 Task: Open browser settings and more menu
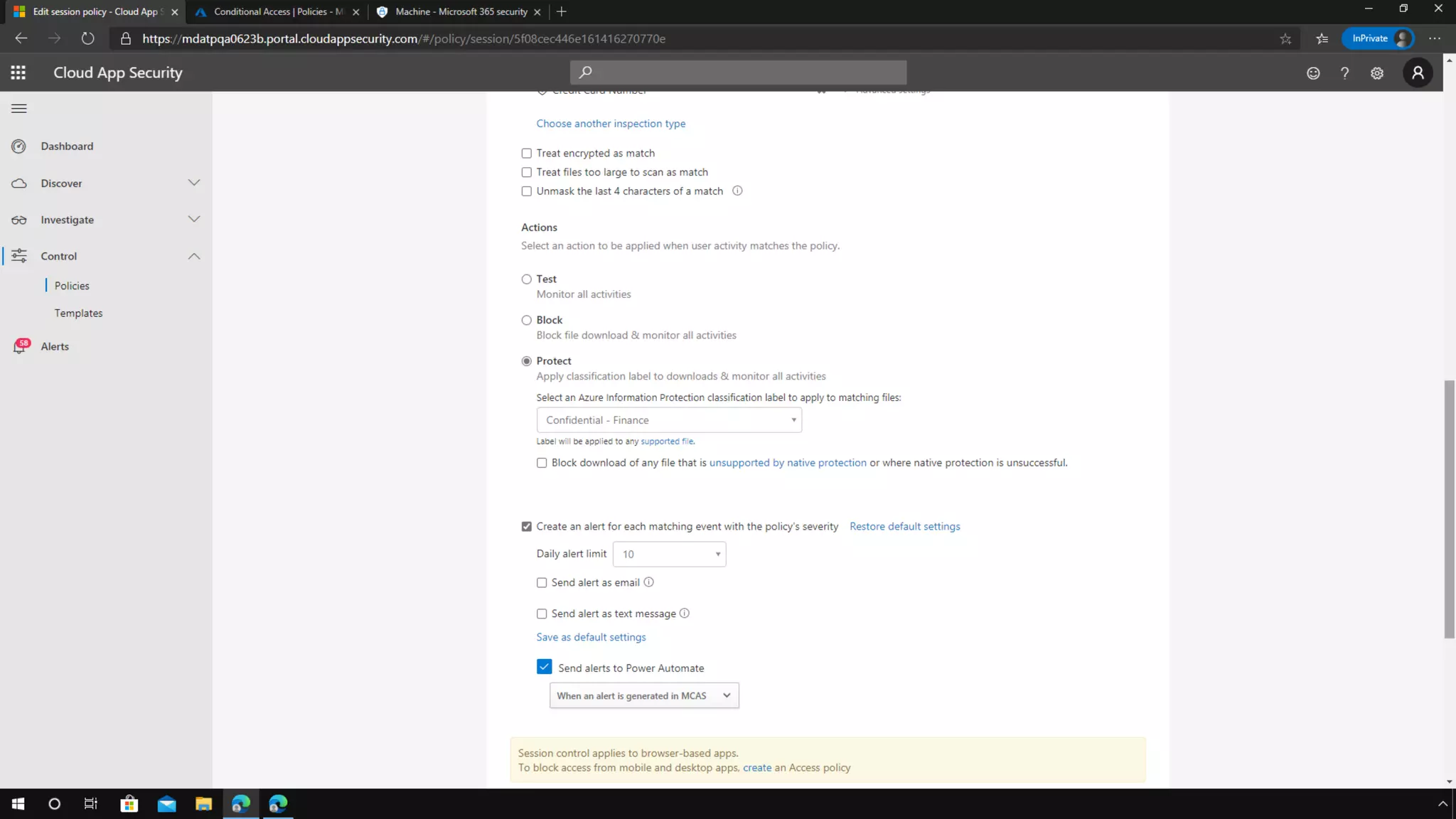(1435, 38)
